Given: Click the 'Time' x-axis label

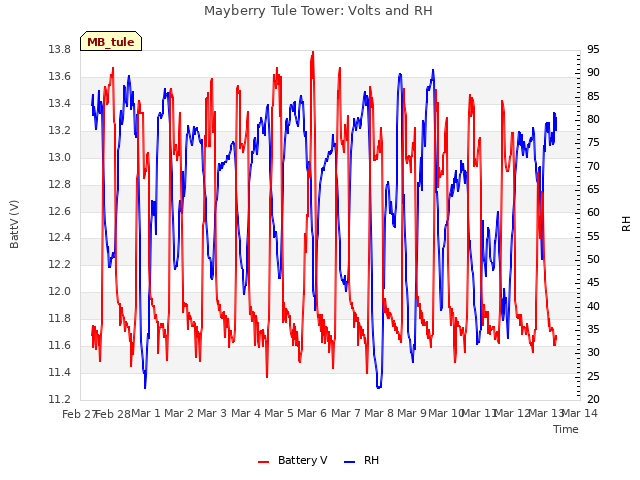Looking at the screenshot, I should coord(566,429).
